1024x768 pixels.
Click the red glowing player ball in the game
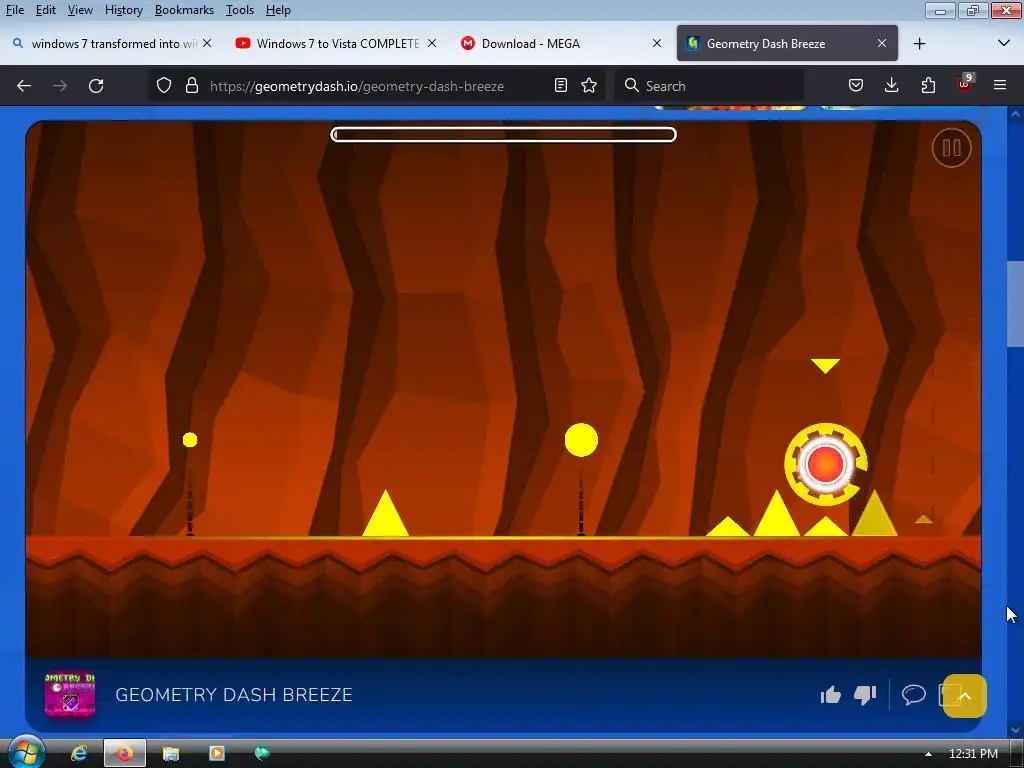click(825, 464)
